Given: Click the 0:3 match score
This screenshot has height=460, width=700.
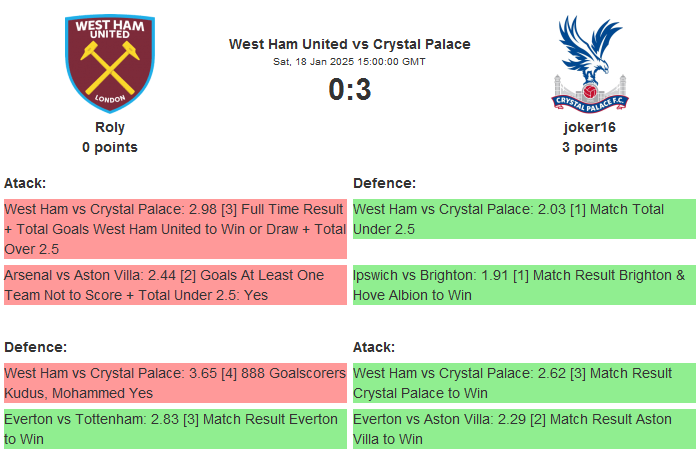Looking at the screenshot, I should click(x=349, y=90).
